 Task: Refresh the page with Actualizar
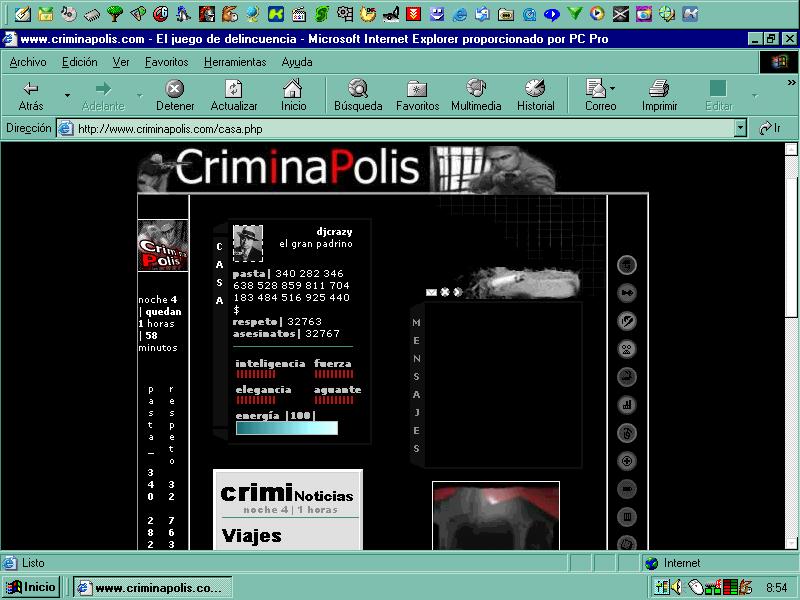(x=234, y=95)
